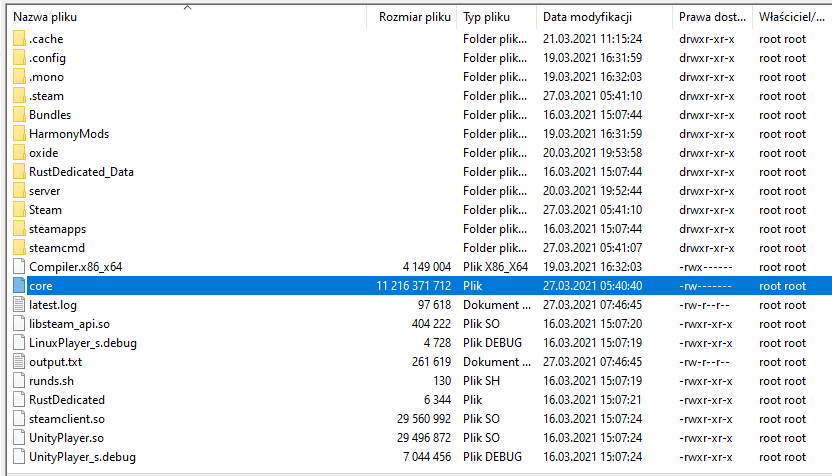832x476 pixels.
Task: Select the .steam folder name
Action: point(46,96)
